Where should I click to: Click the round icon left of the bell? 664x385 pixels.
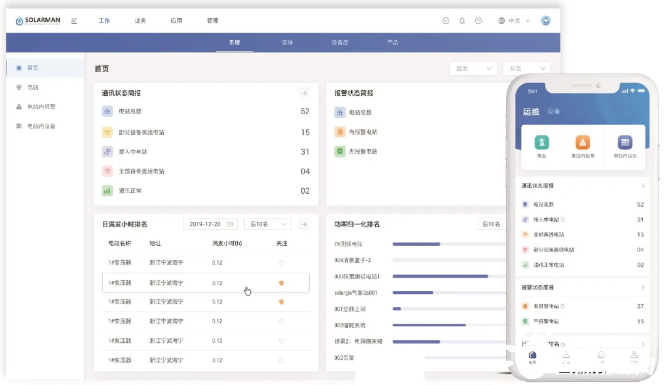445,20
